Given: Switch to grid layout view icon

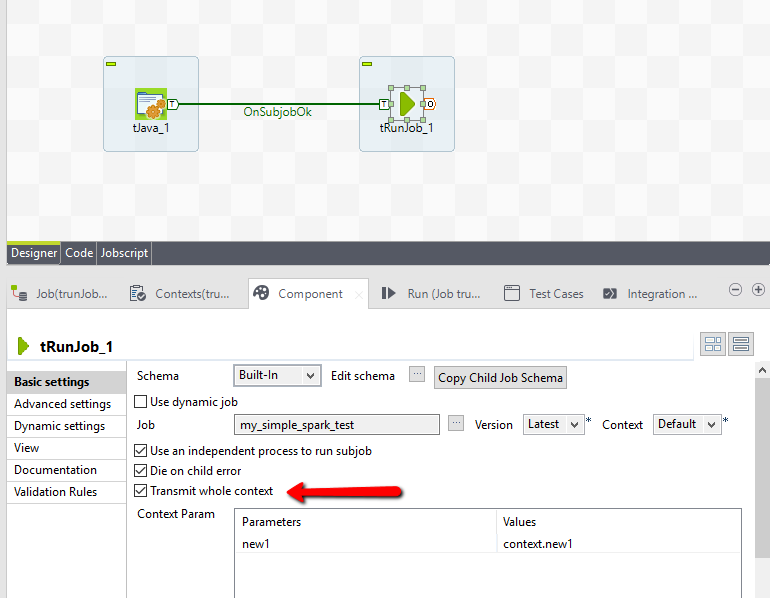Looking at the screenshot, I should pyautogui.click(x=713, y=344).
